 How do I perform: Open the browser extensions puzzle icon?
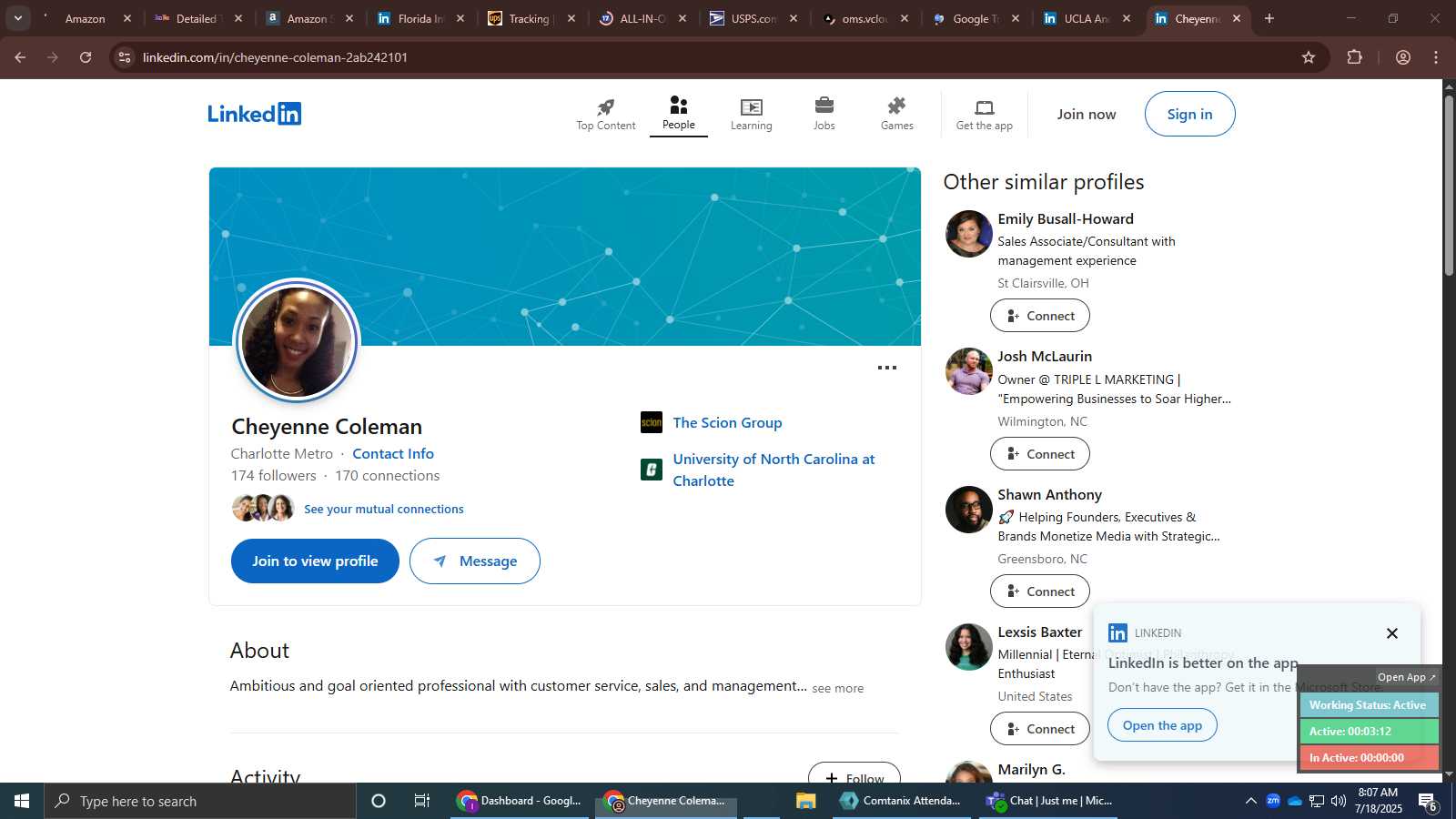pyautogui.click(x=1355, y=57)
